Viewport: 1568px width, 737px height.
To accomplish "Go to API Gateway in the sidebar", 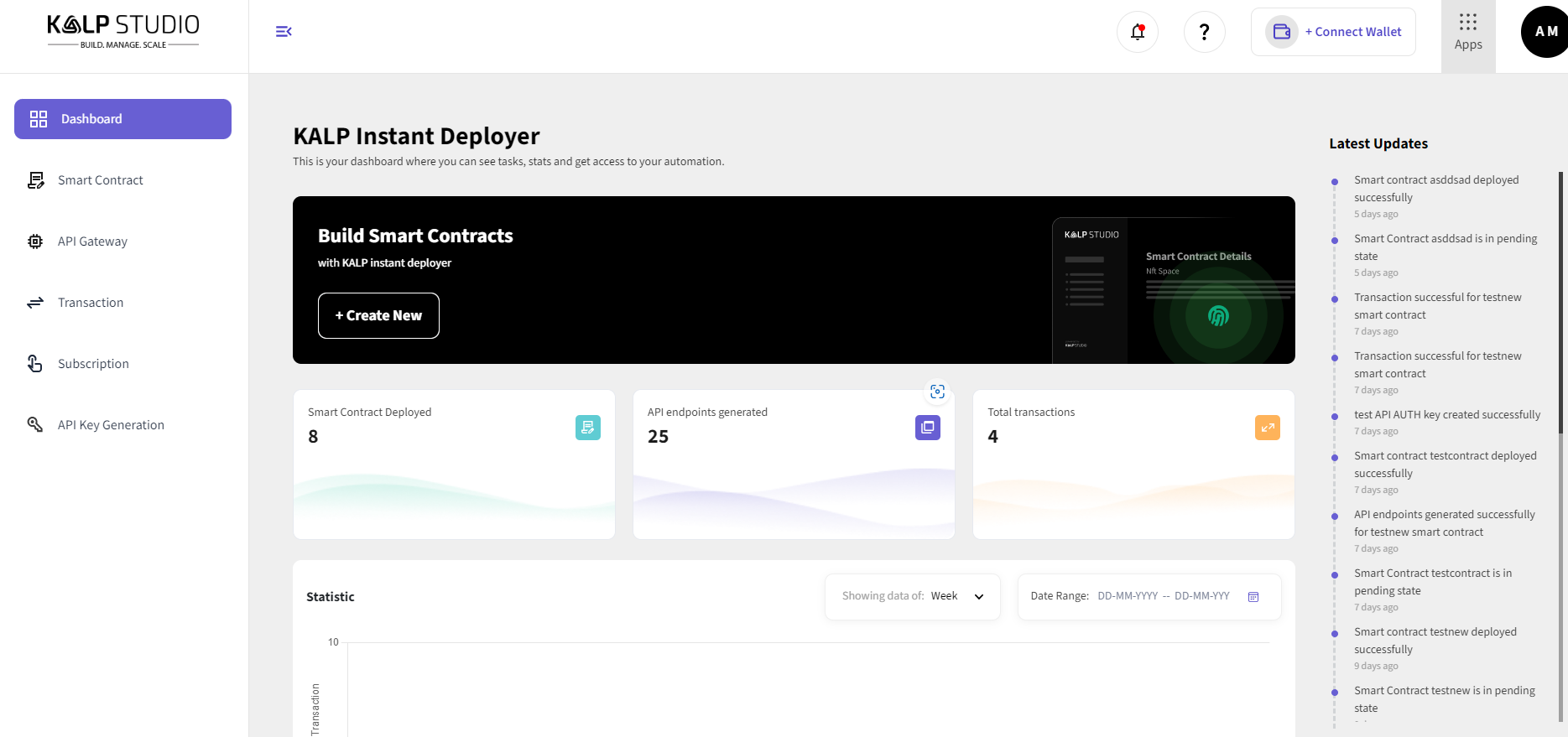I will [x=92, y=241].
